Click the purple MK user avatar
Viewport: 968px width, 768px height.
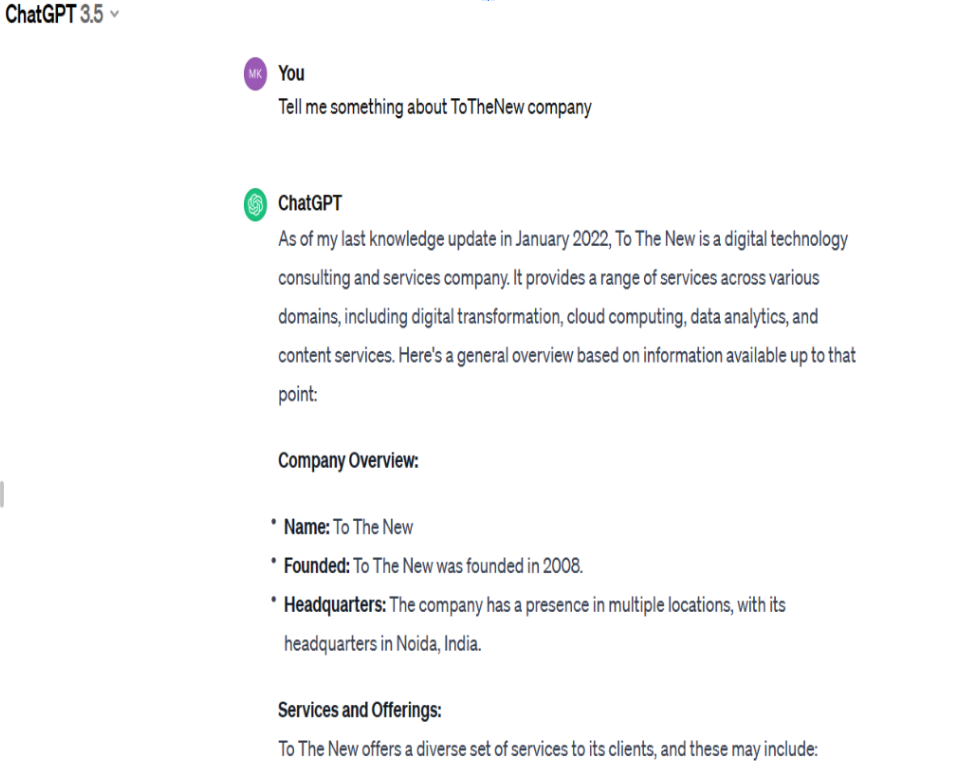[x=255, y=74]
